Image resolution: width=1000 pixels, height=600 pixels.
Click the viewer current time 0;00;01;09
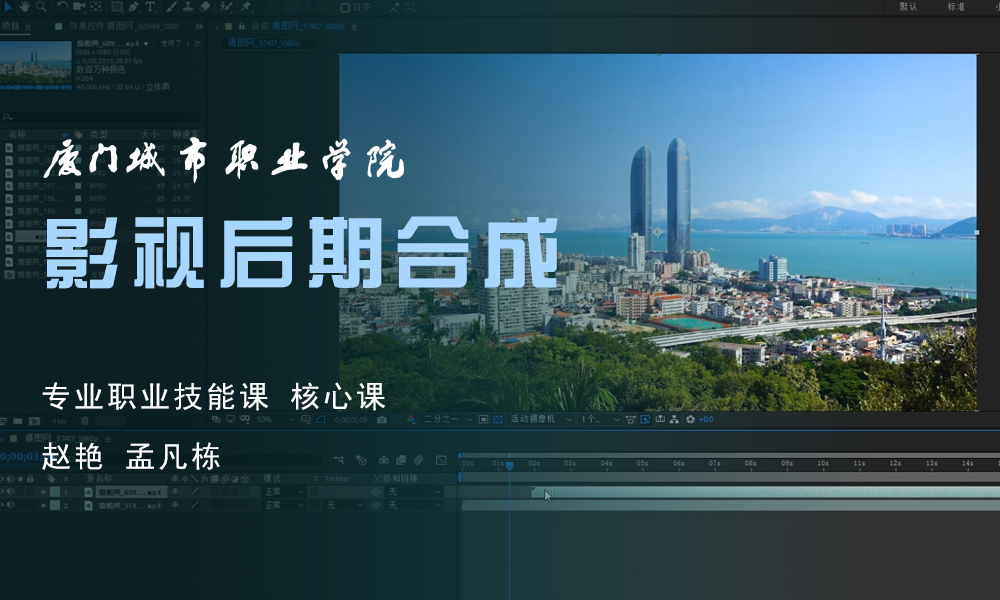pyautogui.click(x=351, y=420)
